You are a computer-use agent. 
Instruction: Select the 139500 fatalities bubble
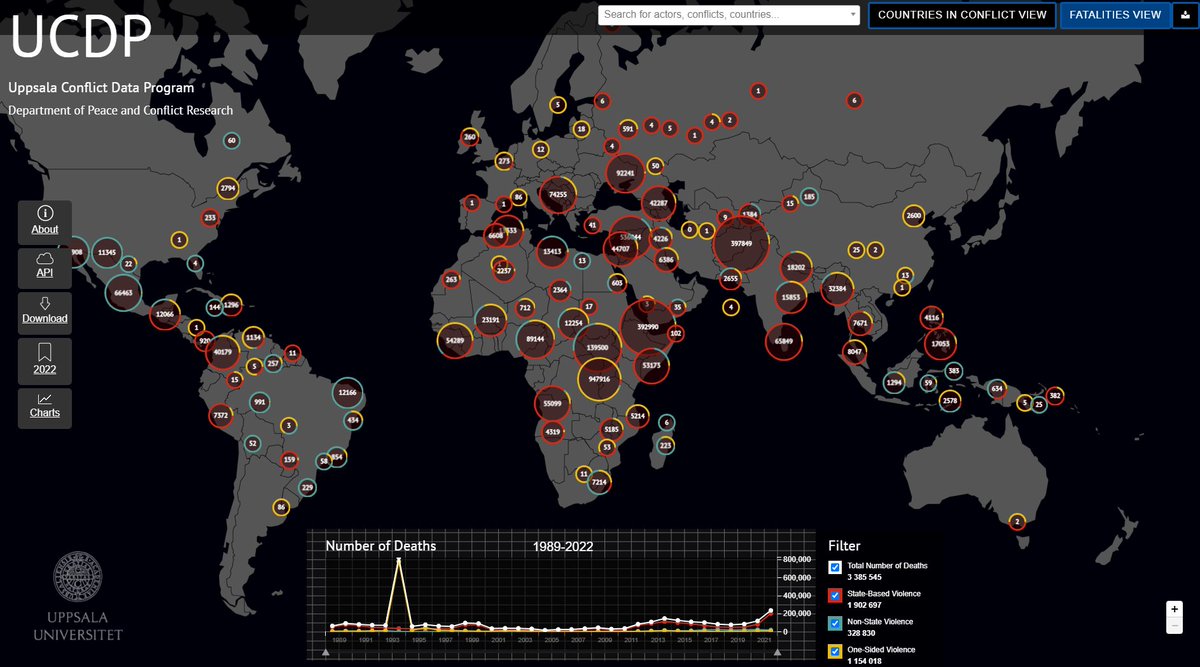click(598, 346)
